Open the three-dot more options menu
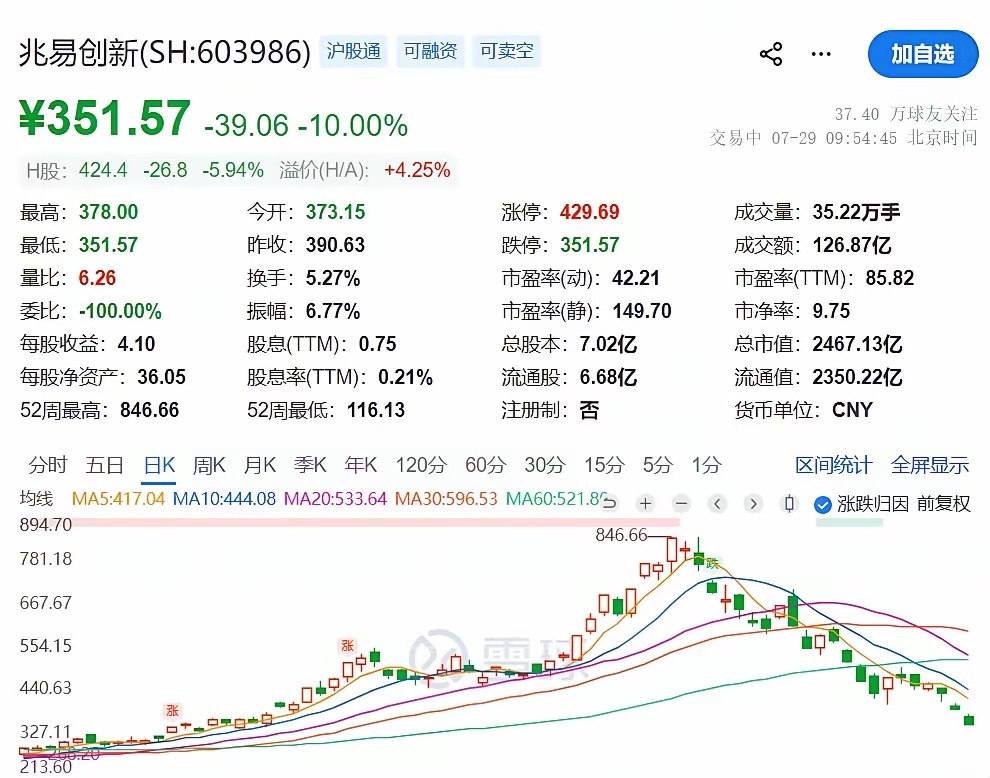 coord(821,54)
